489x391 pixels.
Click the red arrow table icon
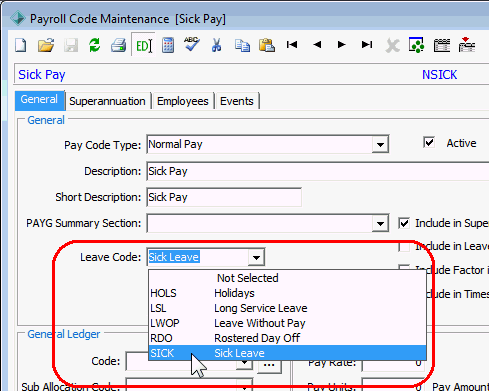click(467, 45)
